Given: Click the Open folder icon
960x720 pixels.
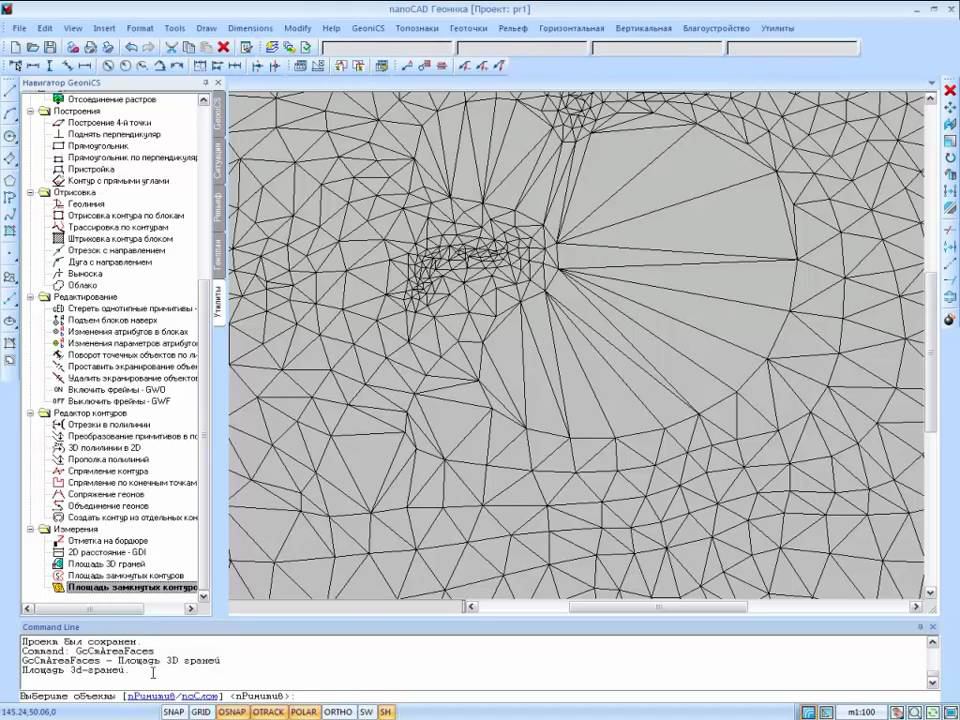Looking at the screenshot, I should (33, 47).
